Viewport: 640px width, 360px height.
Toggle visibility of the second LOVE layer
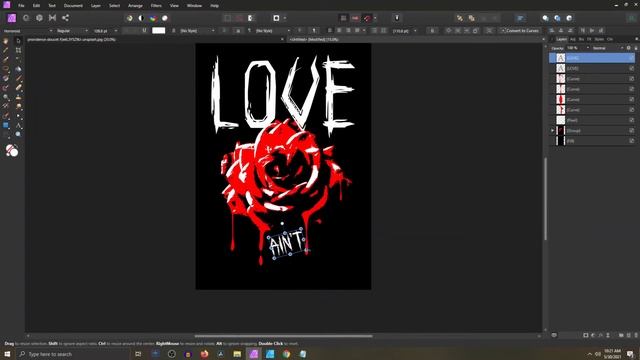(631, 68)
